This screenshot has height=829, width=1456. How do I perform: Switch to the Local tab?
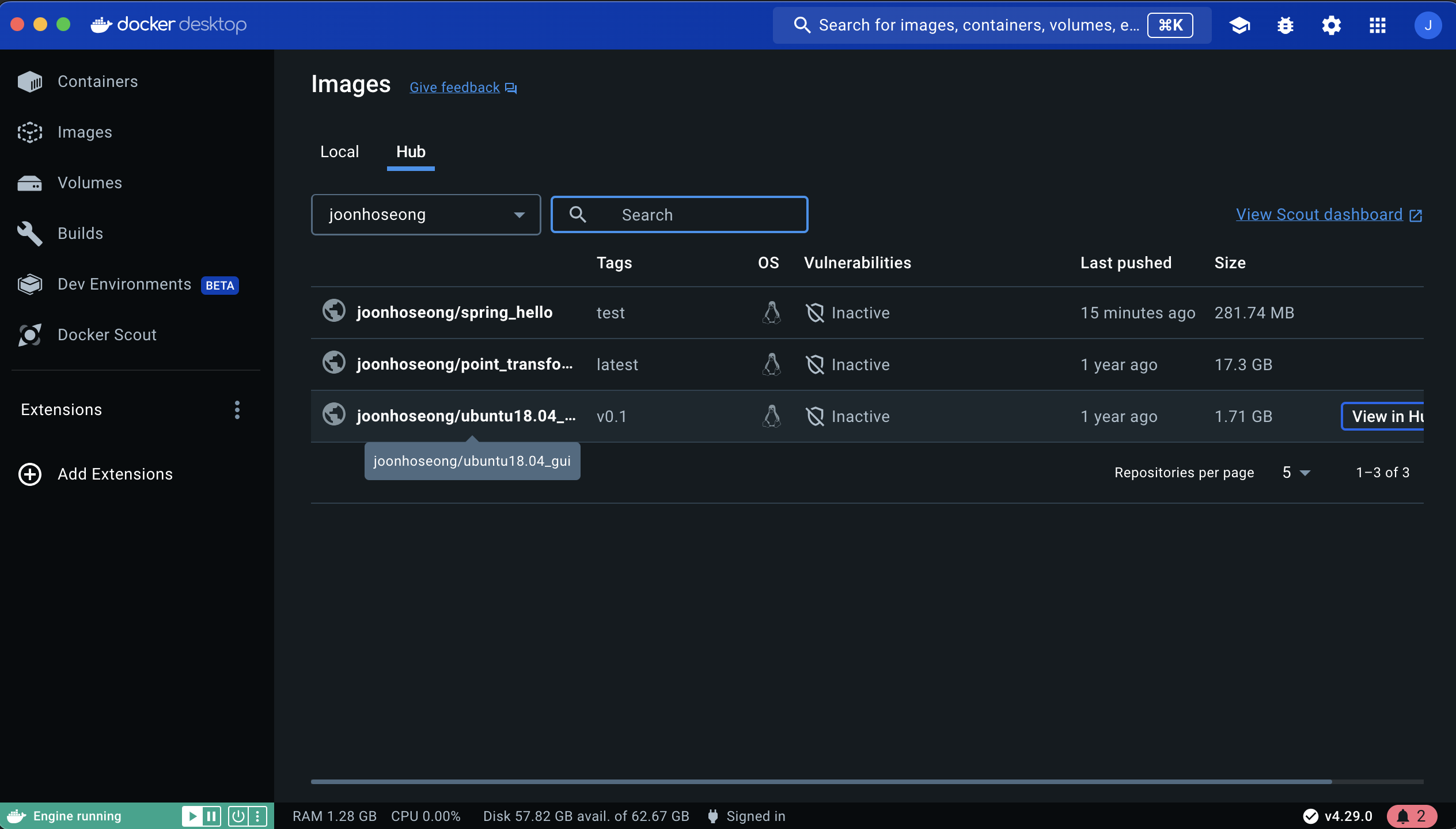click(x=339, y=152)
